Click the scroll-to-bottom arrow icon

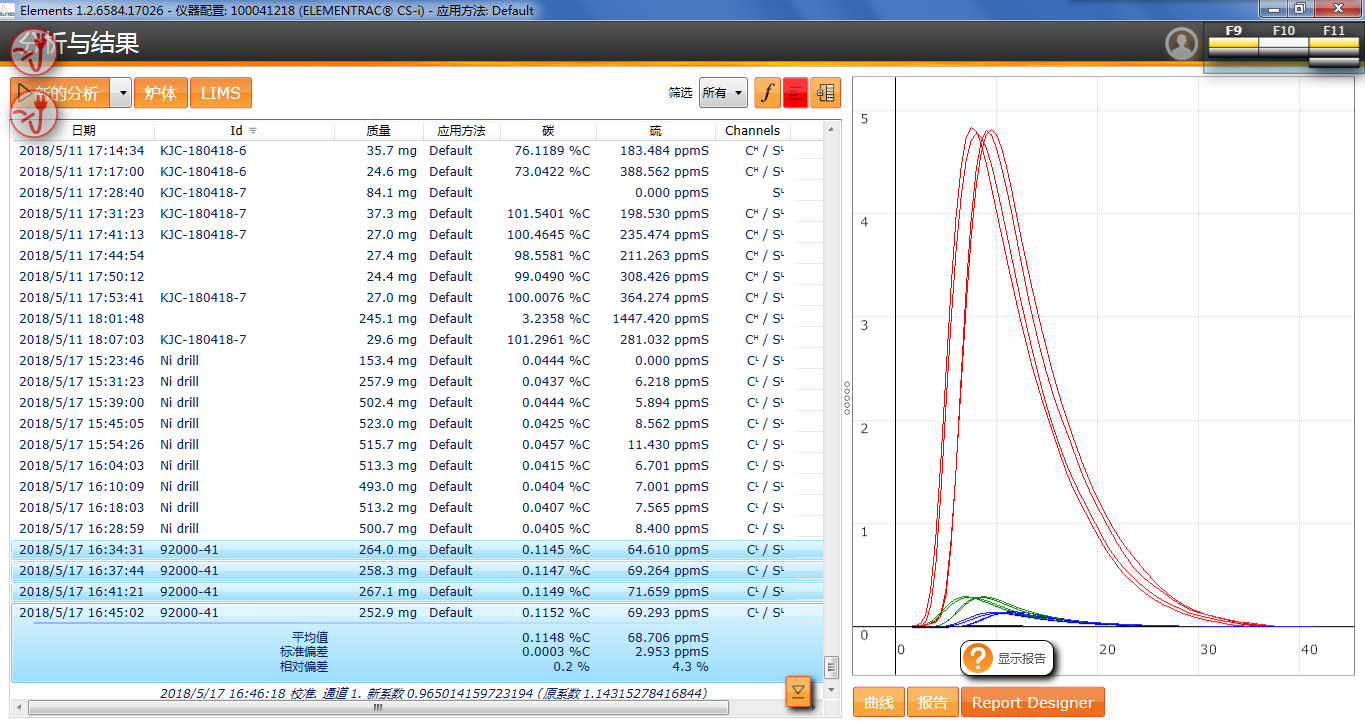(798, 691)
